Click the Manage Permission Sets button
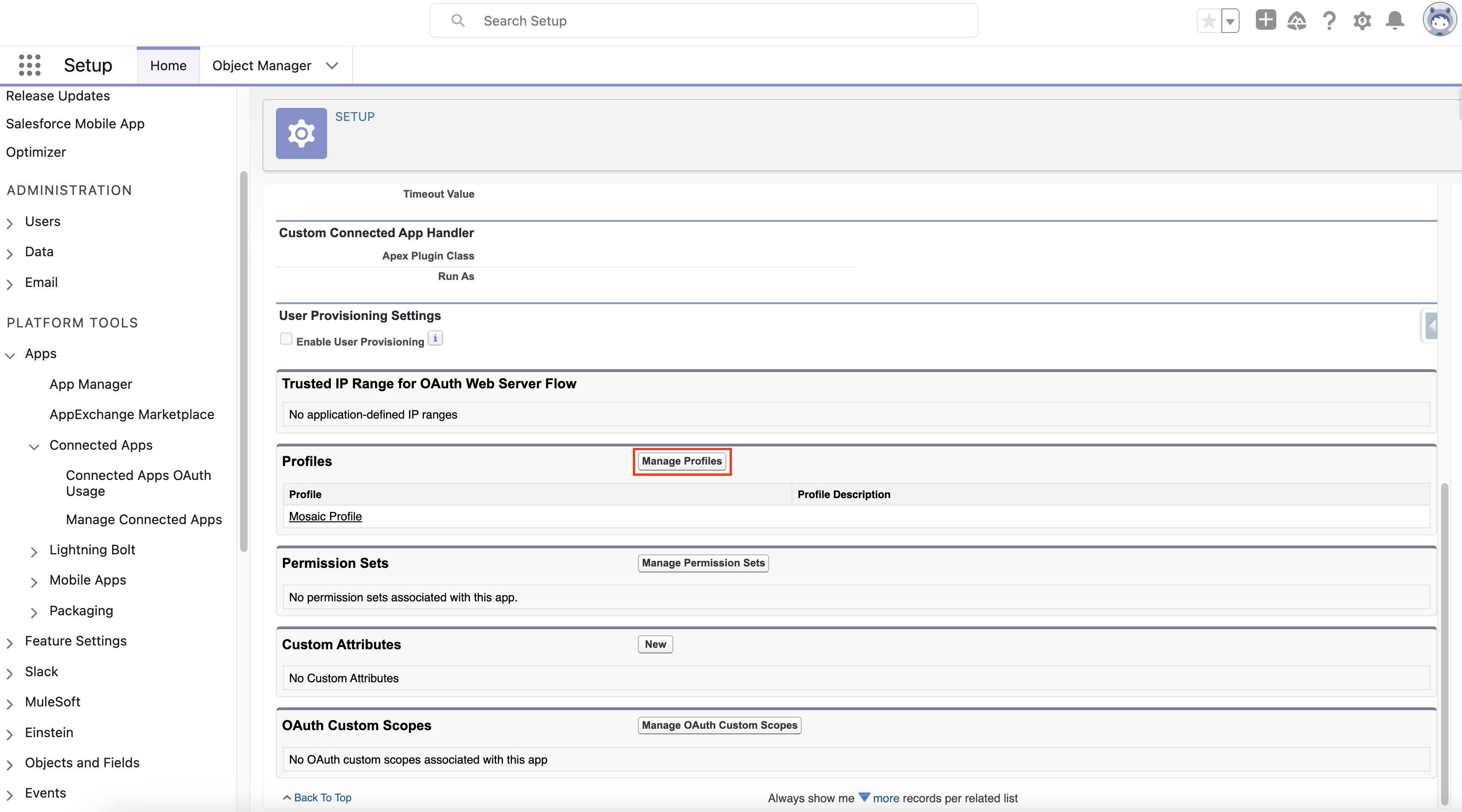The height and width of the screenshot is (812, 1462). pos(703,563)
